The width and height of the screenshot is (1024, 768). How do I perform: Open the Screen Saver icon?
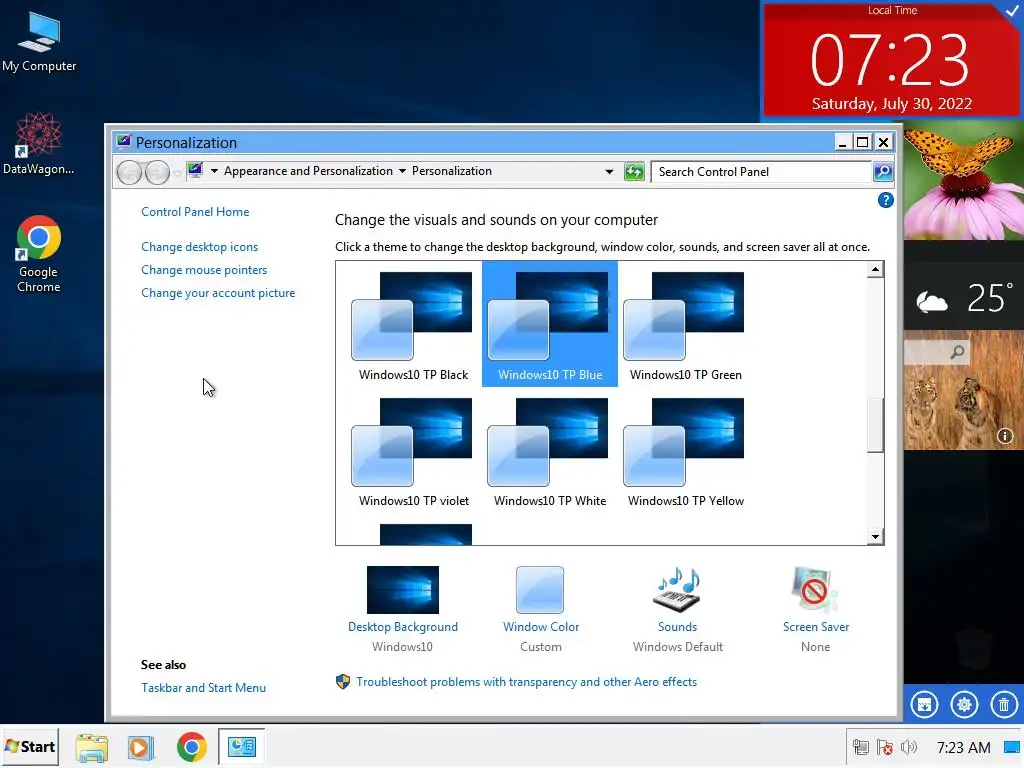click(x=815, y=590)
